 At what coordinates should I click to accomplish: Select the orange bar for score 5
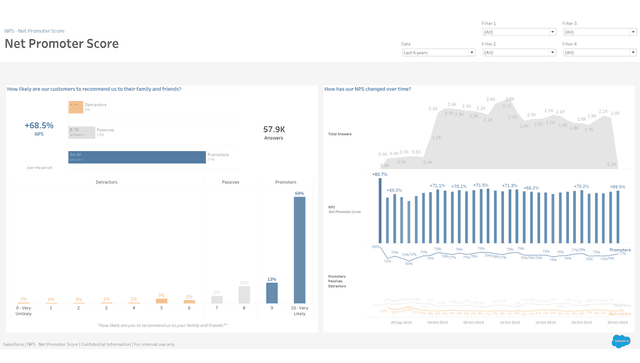(162, 301)
